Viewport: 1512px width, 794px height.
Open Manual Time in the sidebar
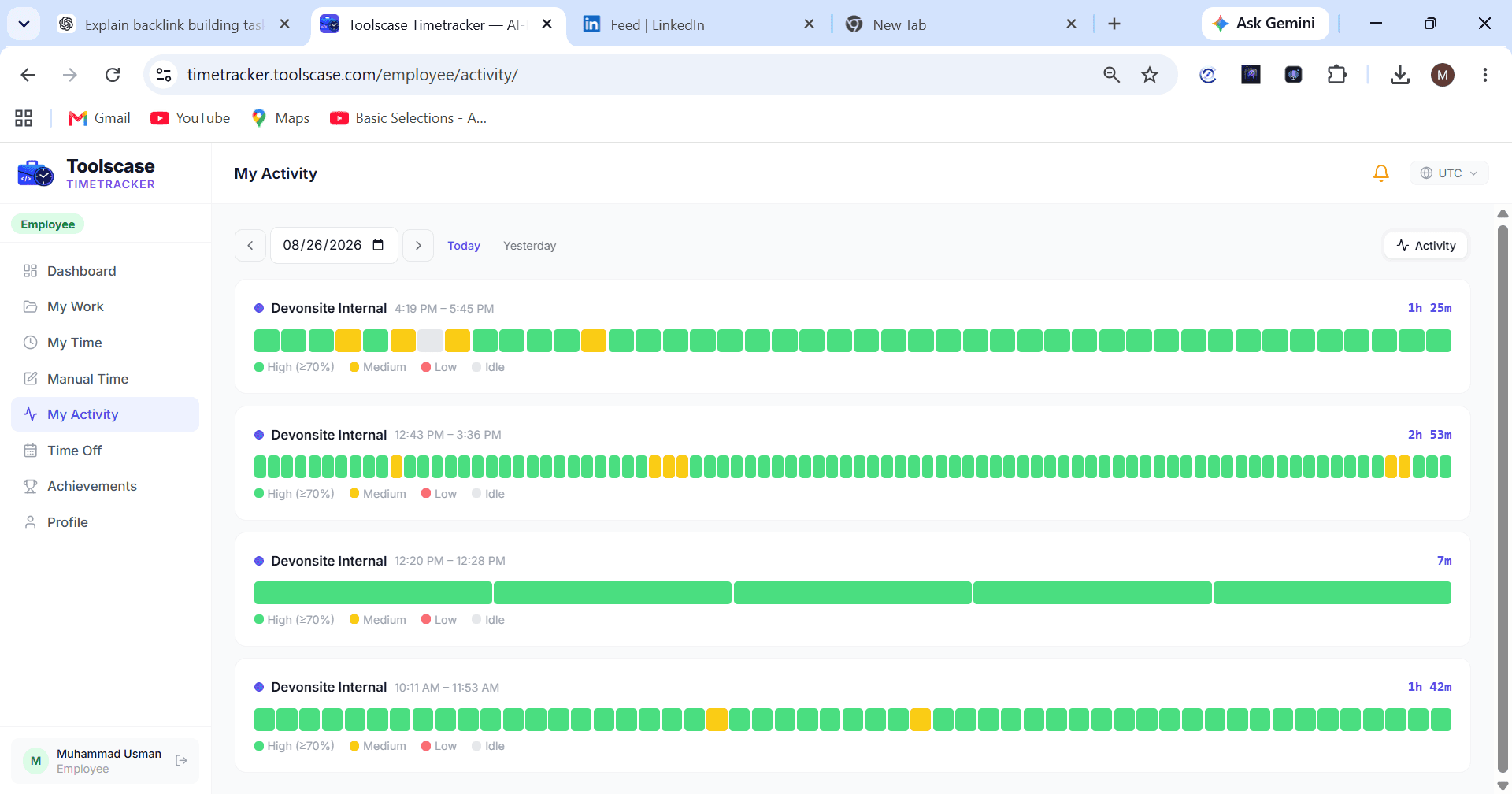coord(105,379)
